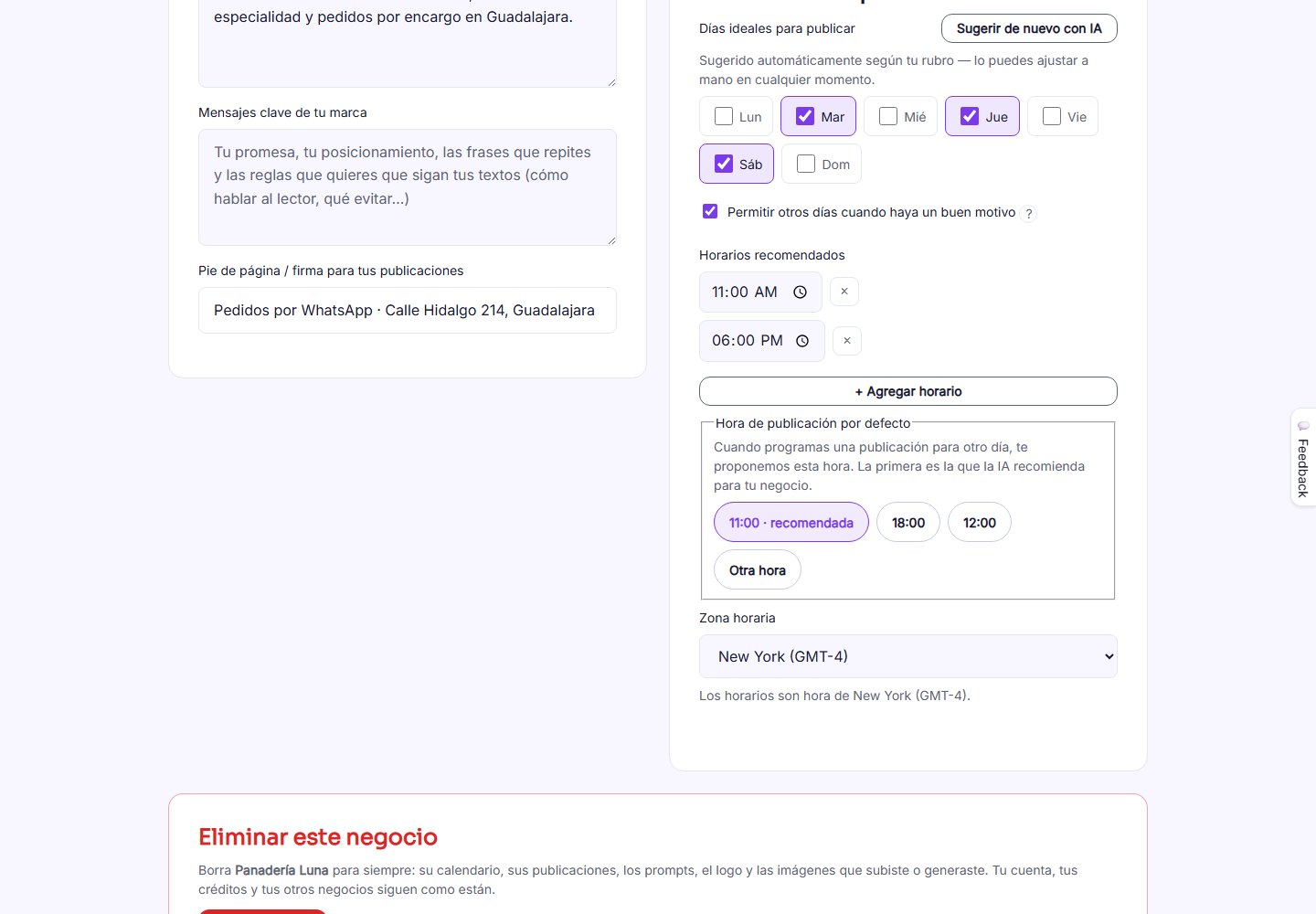Click the Pie de página firma input field
Image resolution: width=1316 pixels, height=914 pixels.
click(408, 310)
